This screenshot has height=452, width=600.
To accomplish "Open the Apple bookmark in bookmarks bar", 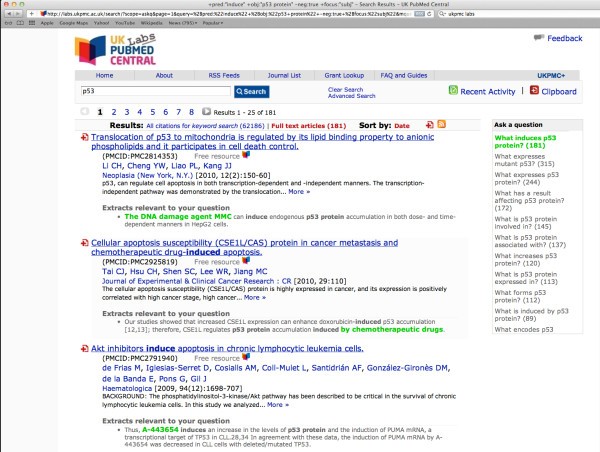I will (47, 23).
